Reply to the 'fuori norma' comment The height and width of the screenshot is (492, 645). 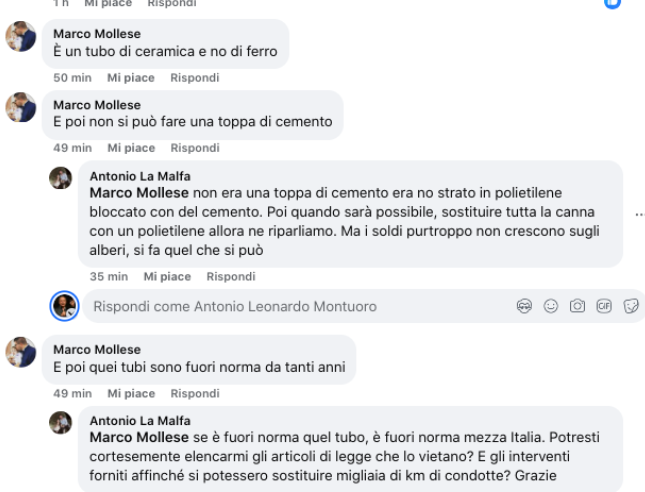click(x=195, y=394)
